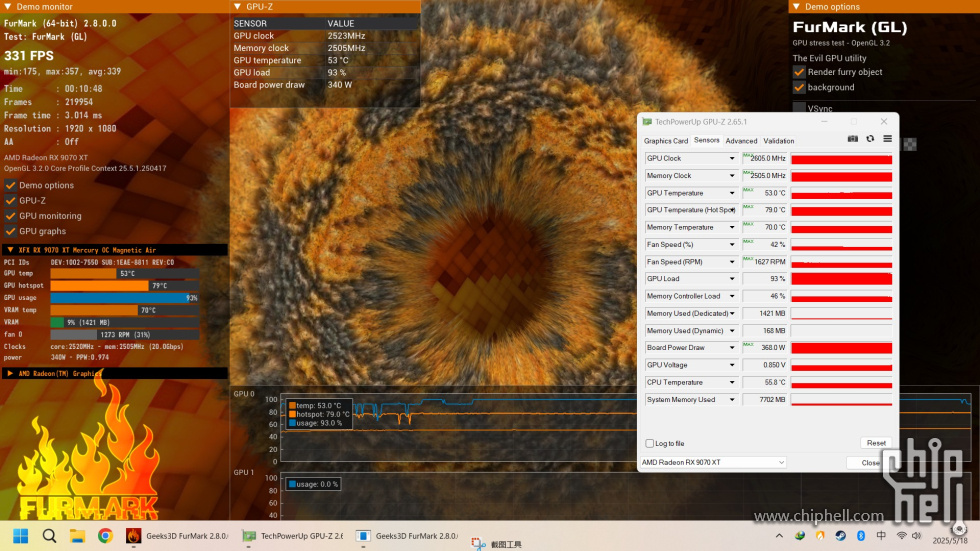Screen dimensions: 980x551
Task: Collapse the XFX RX 9070 XT Mercury section
Action: point(10,250)
